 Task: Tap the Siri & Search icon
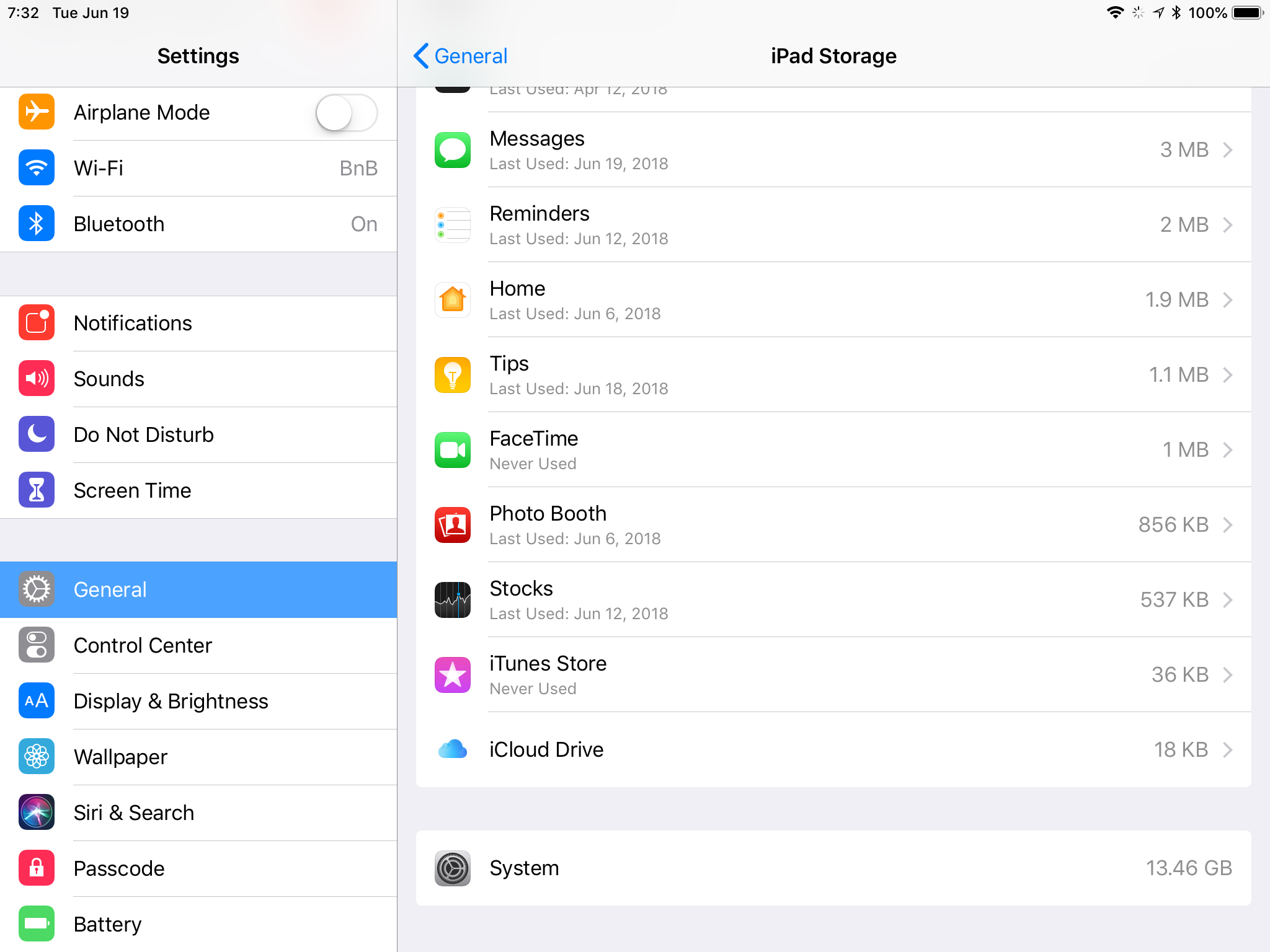coord(37,813)
